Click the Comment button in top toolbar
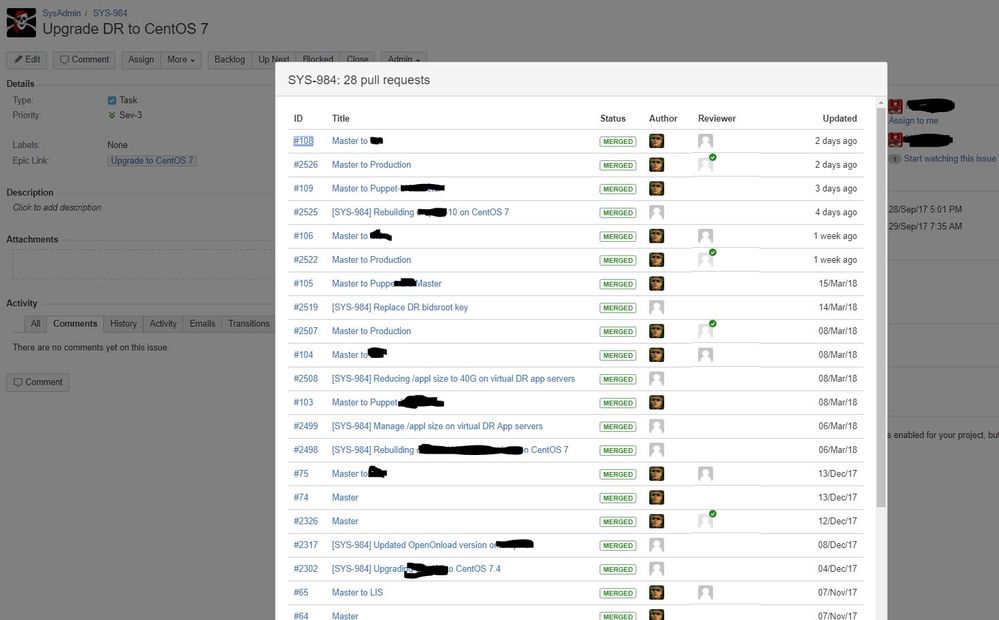The width and height of the screenshot is (999, 620). (84, 60)
